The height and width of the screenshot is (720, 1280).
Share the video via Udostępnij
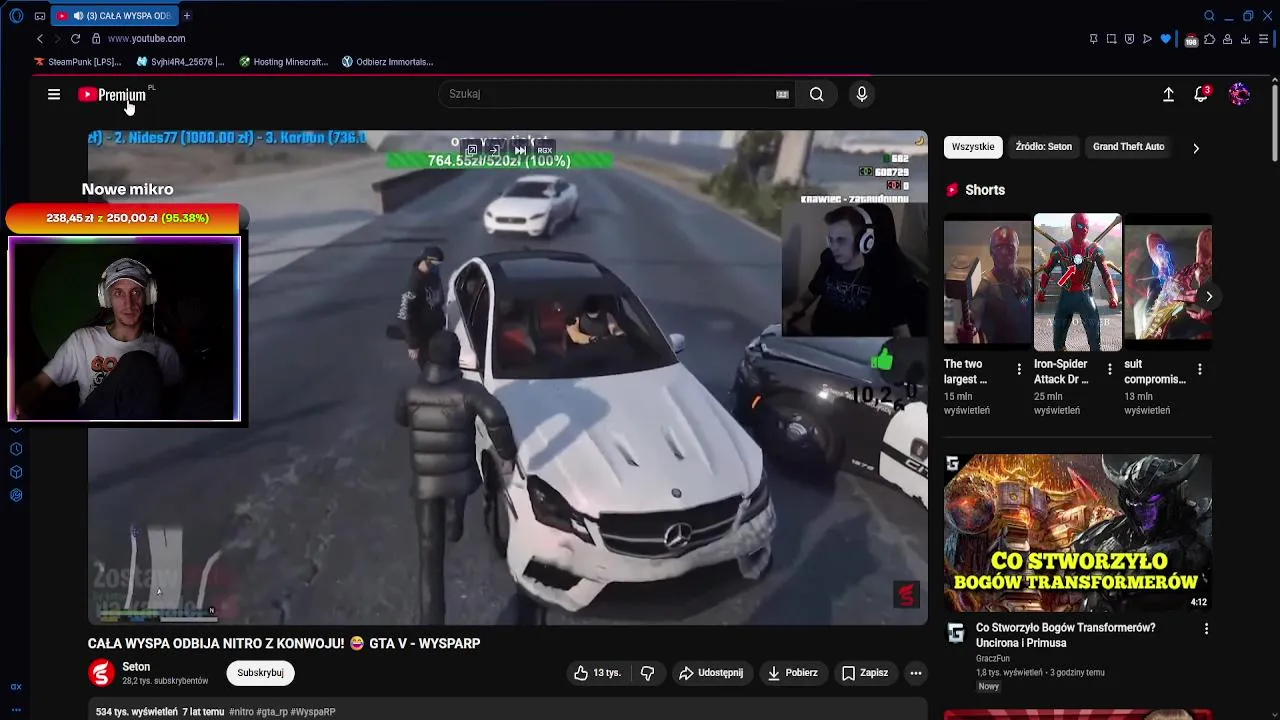[711, 673]
